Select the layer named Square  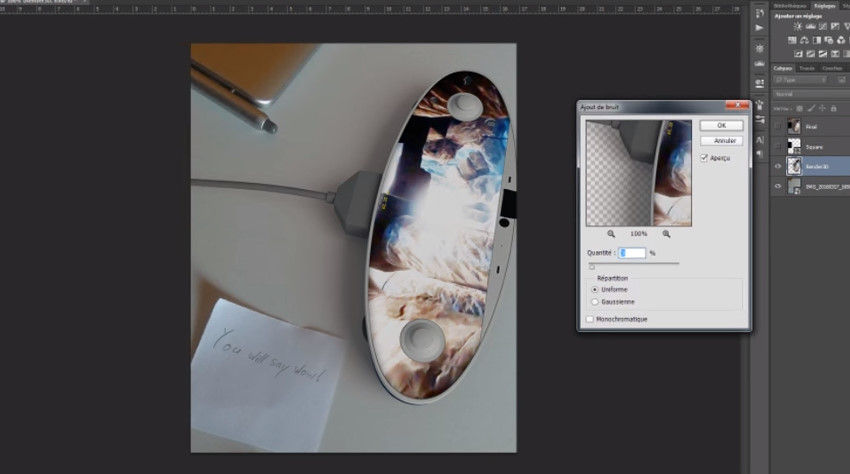[x=814, y=147]
